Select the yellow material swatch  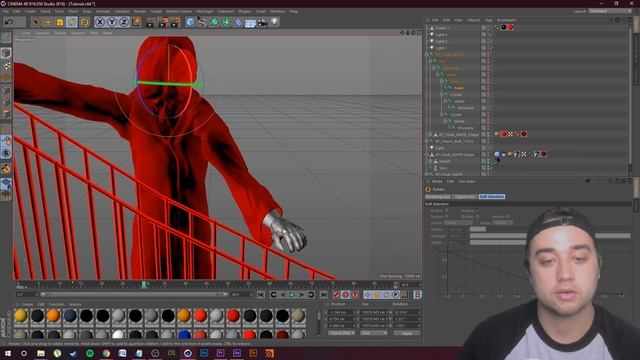(21, 316)
